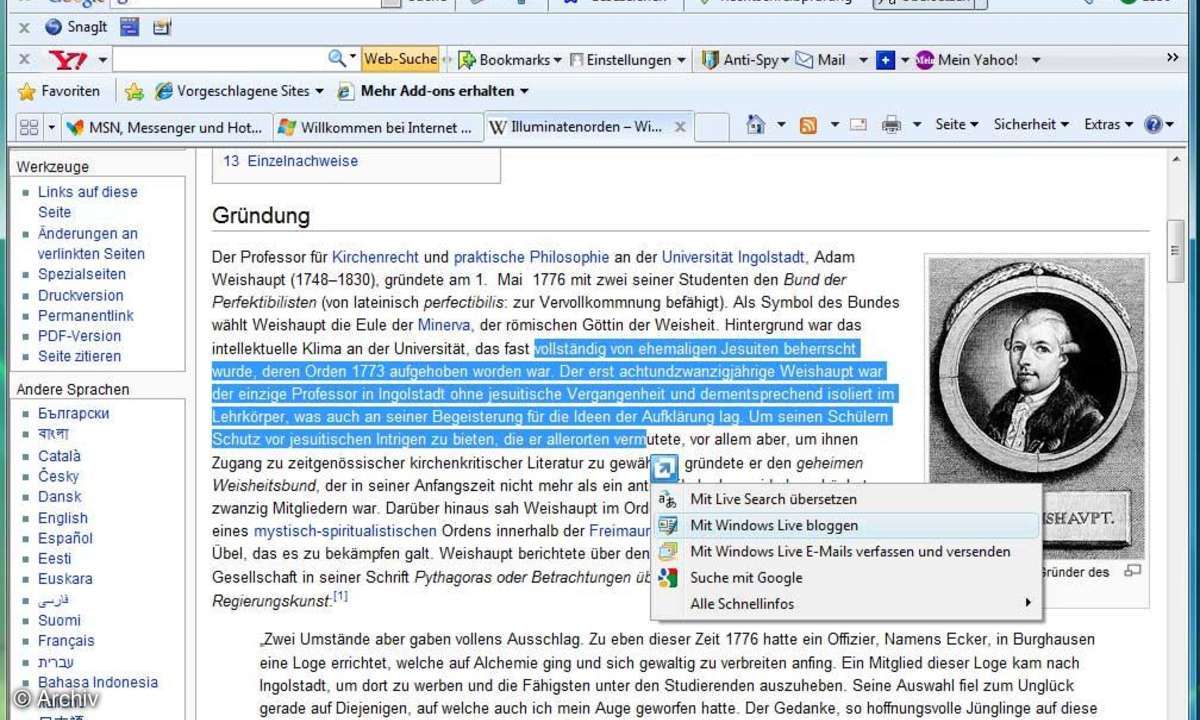Expand the arrow next to Yahoo Mail
The height and width of the screenshot is (720, 1200).
pyautogui.click(x=864, y=60)
